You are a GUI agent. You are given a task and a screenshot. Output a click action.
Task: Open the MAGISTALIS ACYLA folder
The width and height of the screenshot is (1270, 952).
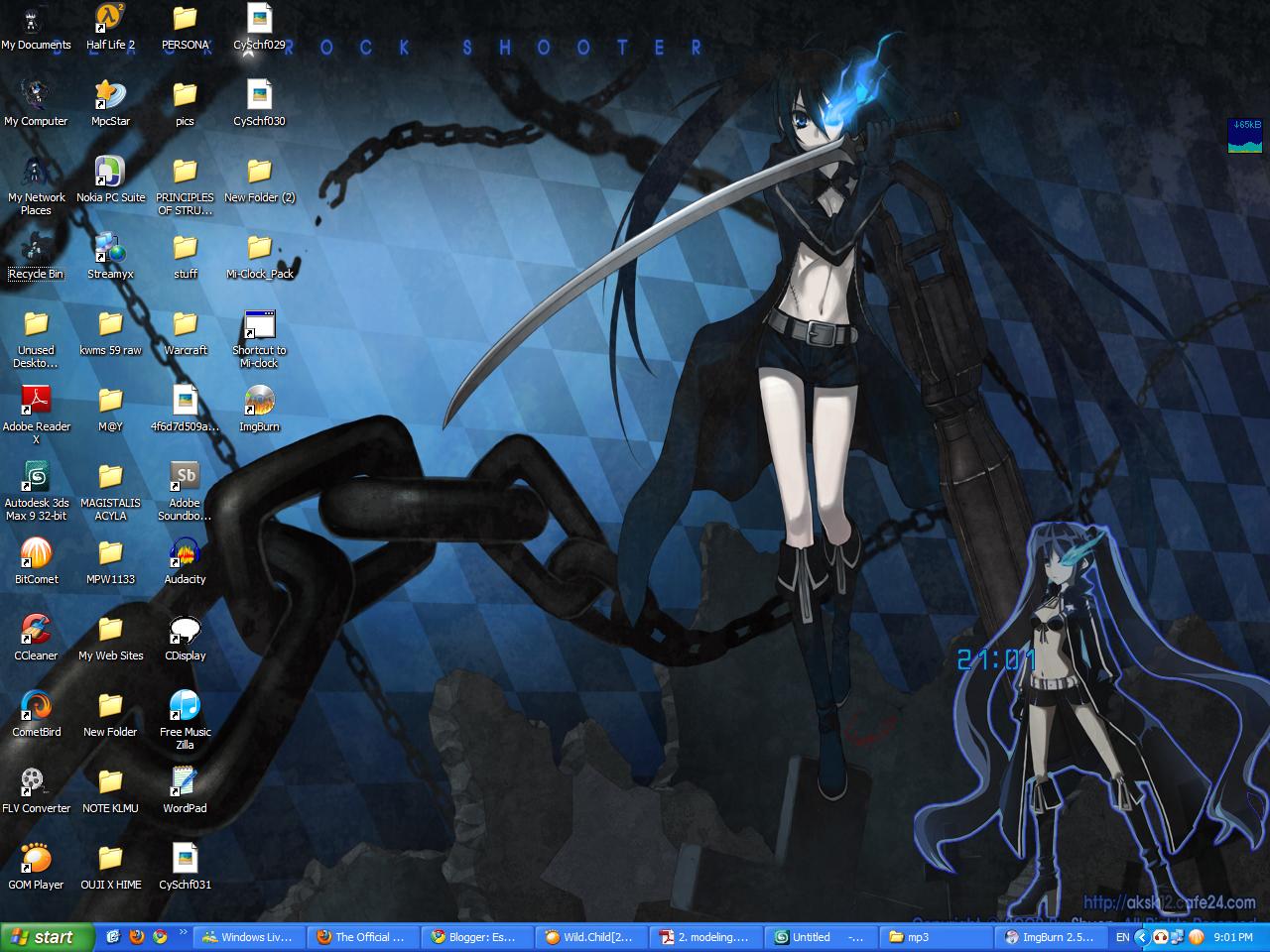[x=110, y=492]
